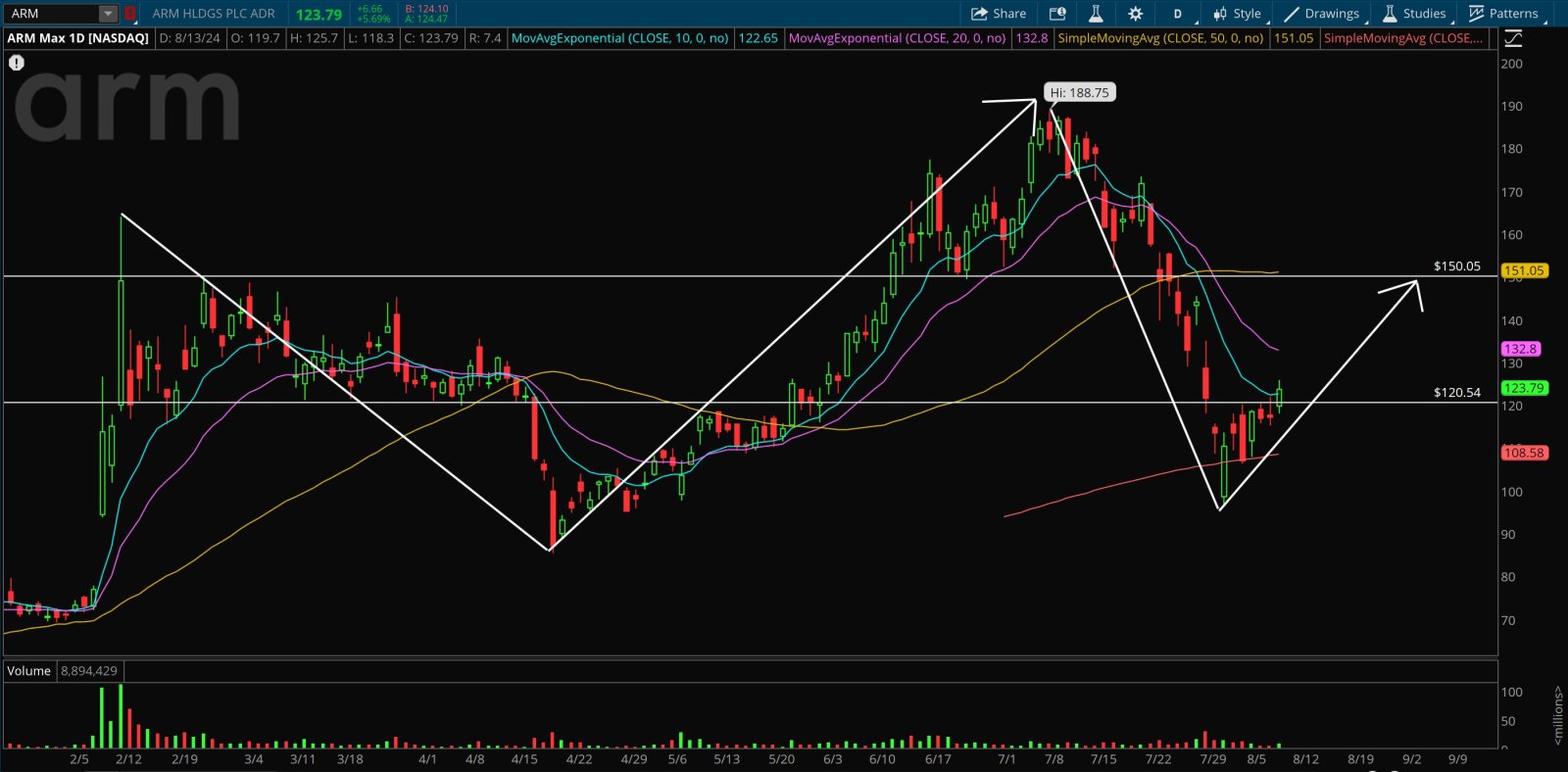Click the 200 price on the axis
The width and height of the screenshot is (1568, 772).
click(x=1512, y=64)
